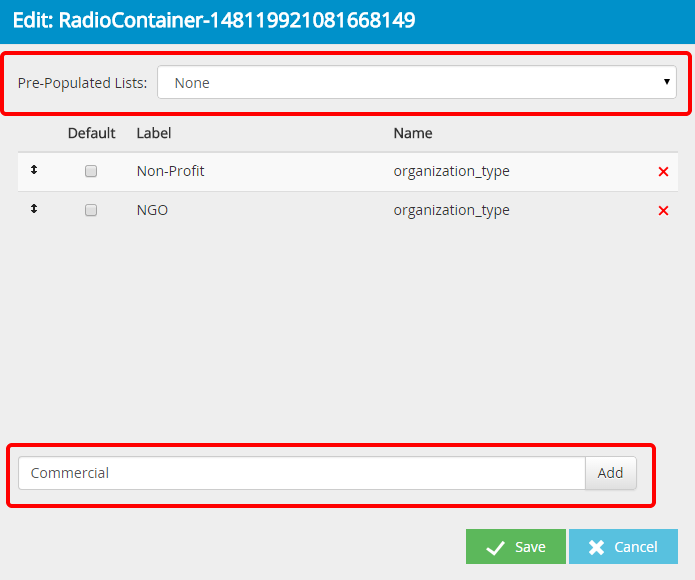
Task: Delete the Non-Profit option with red X
Action: click(663, 172)
